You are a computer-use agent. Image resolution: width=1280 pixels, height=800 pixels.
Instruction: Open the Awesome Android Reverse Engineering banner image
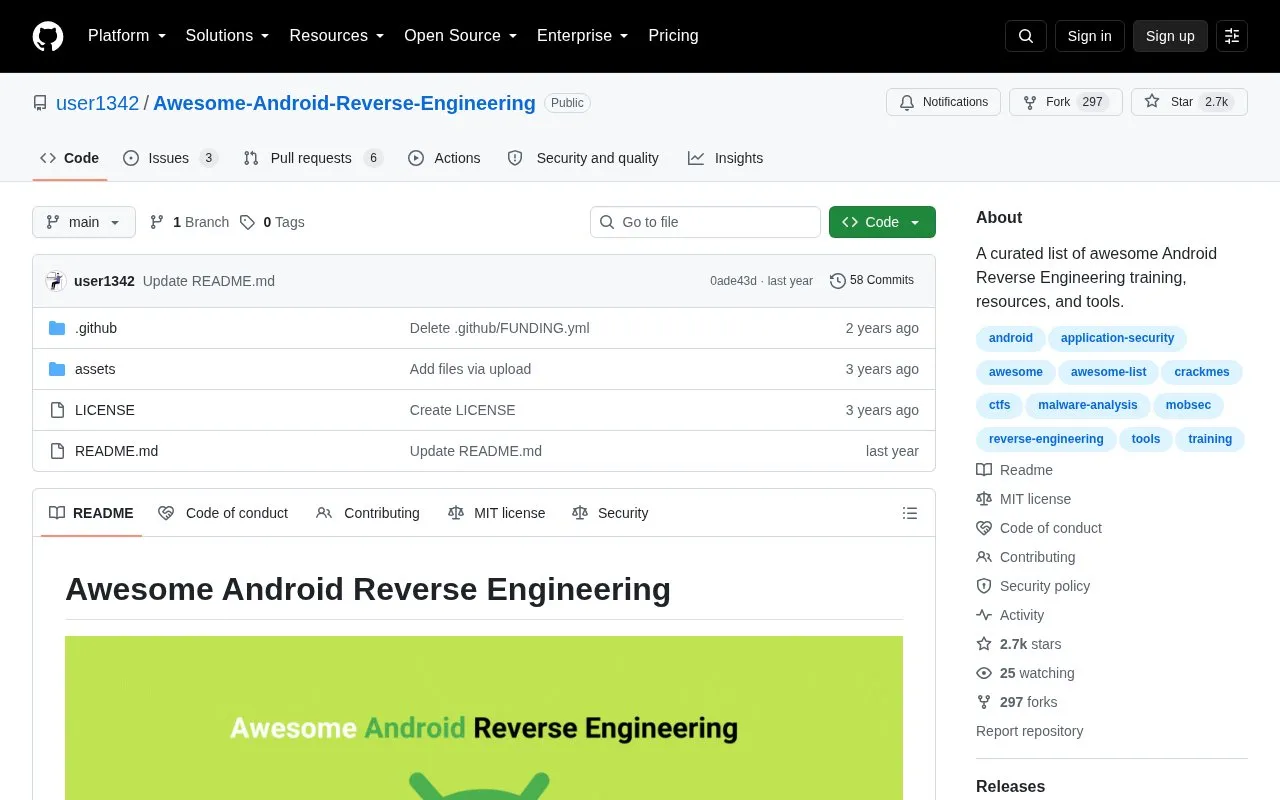[484, 718]
